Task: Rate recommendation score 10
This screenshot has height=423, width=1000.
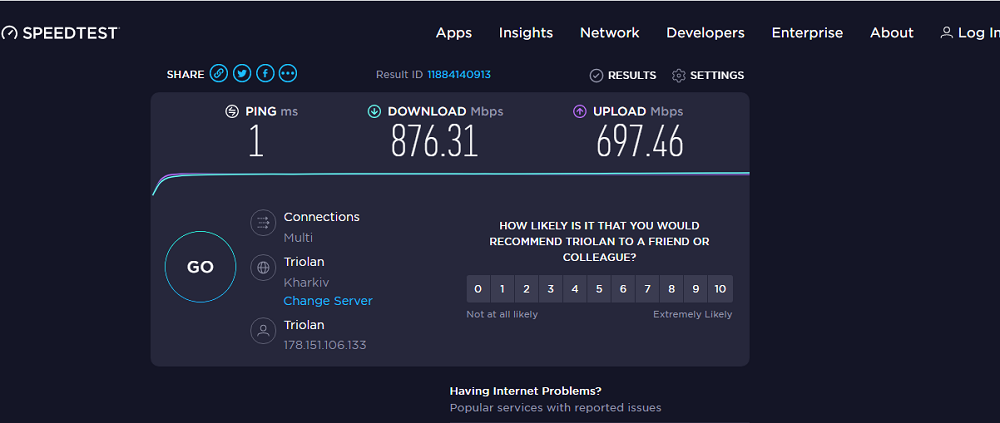Action: click(x=720, y=289)
